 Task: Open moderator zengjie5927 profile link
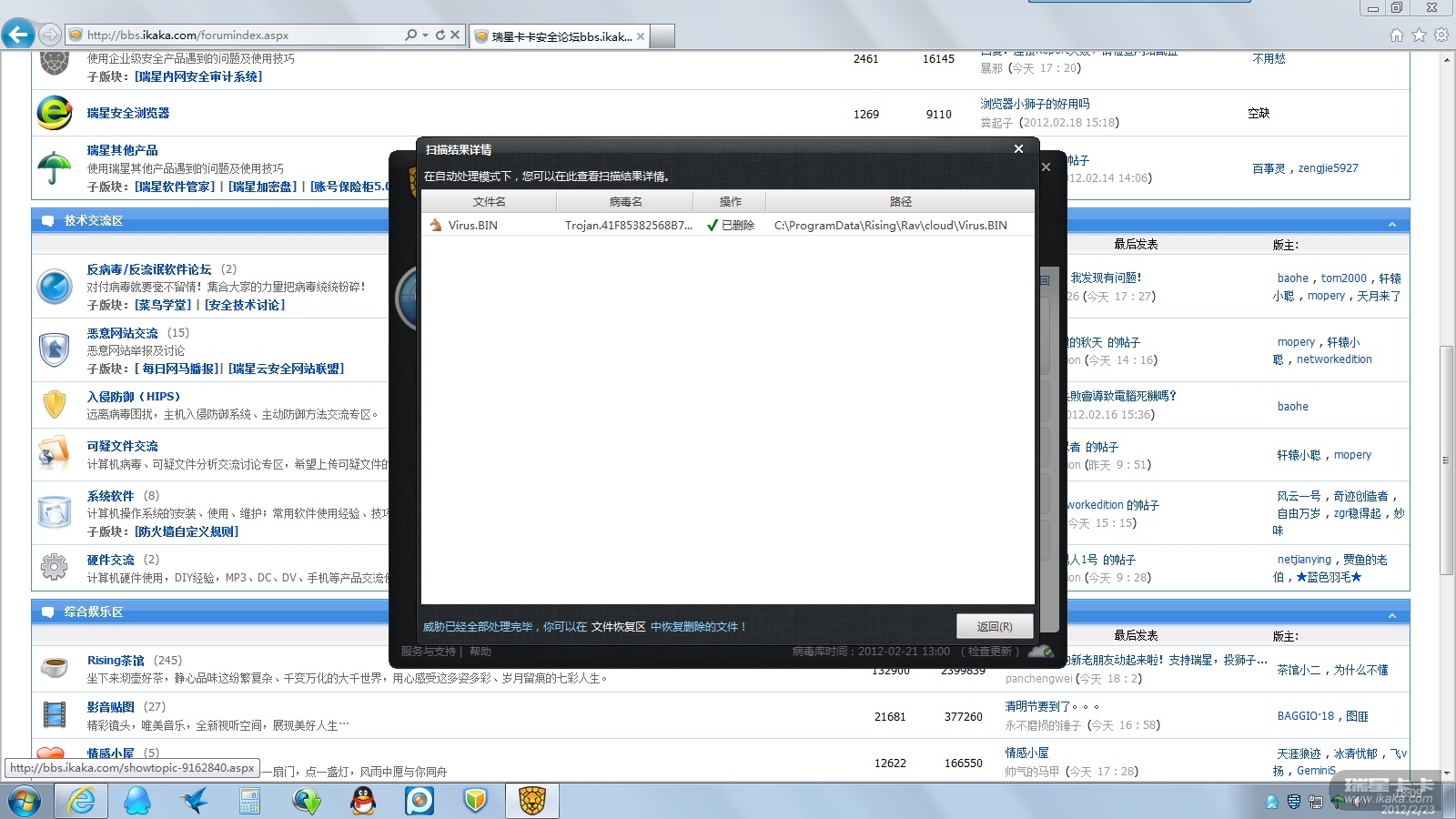tap(1328, 168)
